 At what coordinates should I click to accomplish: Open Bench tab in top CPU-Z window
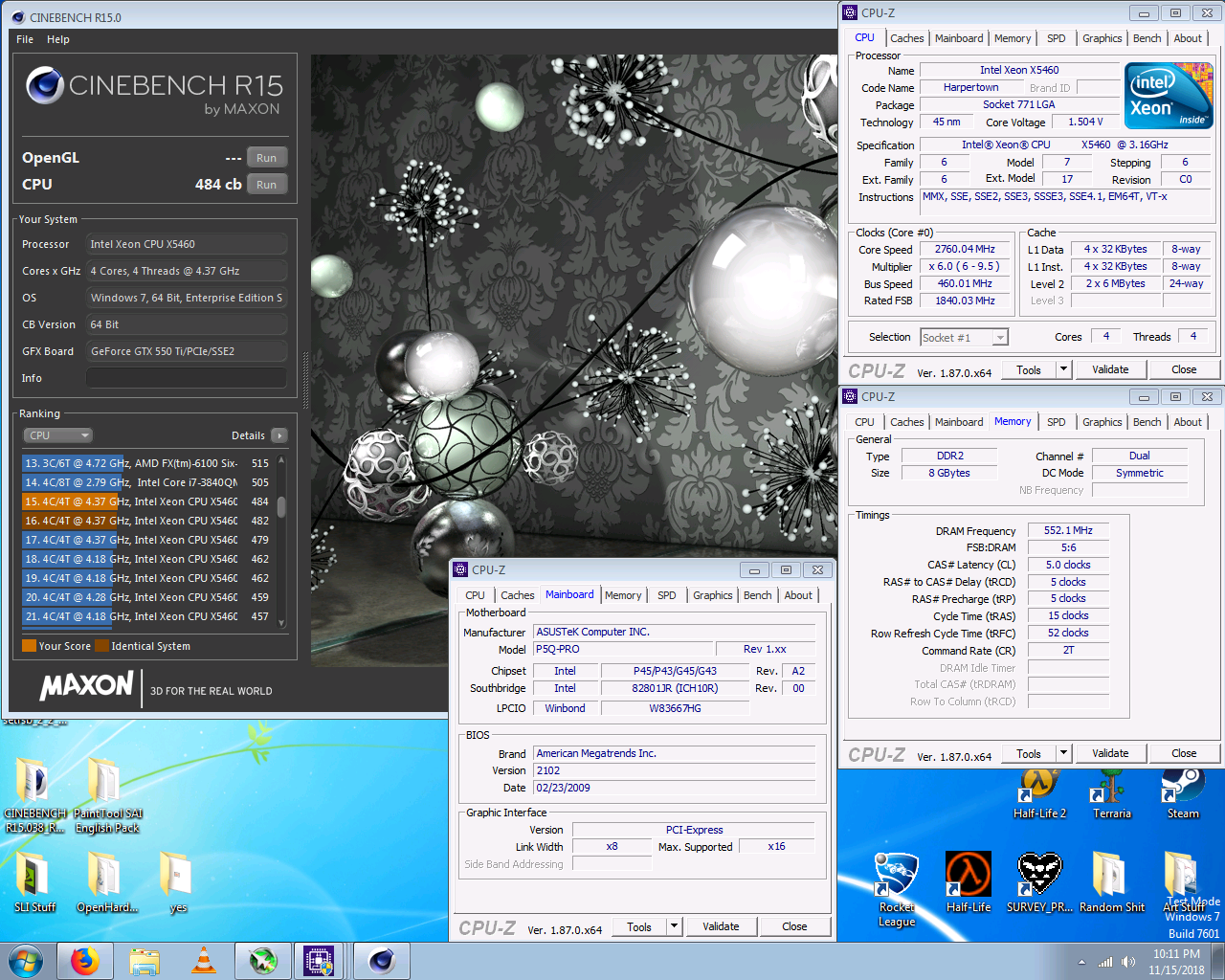point(1147,38)
